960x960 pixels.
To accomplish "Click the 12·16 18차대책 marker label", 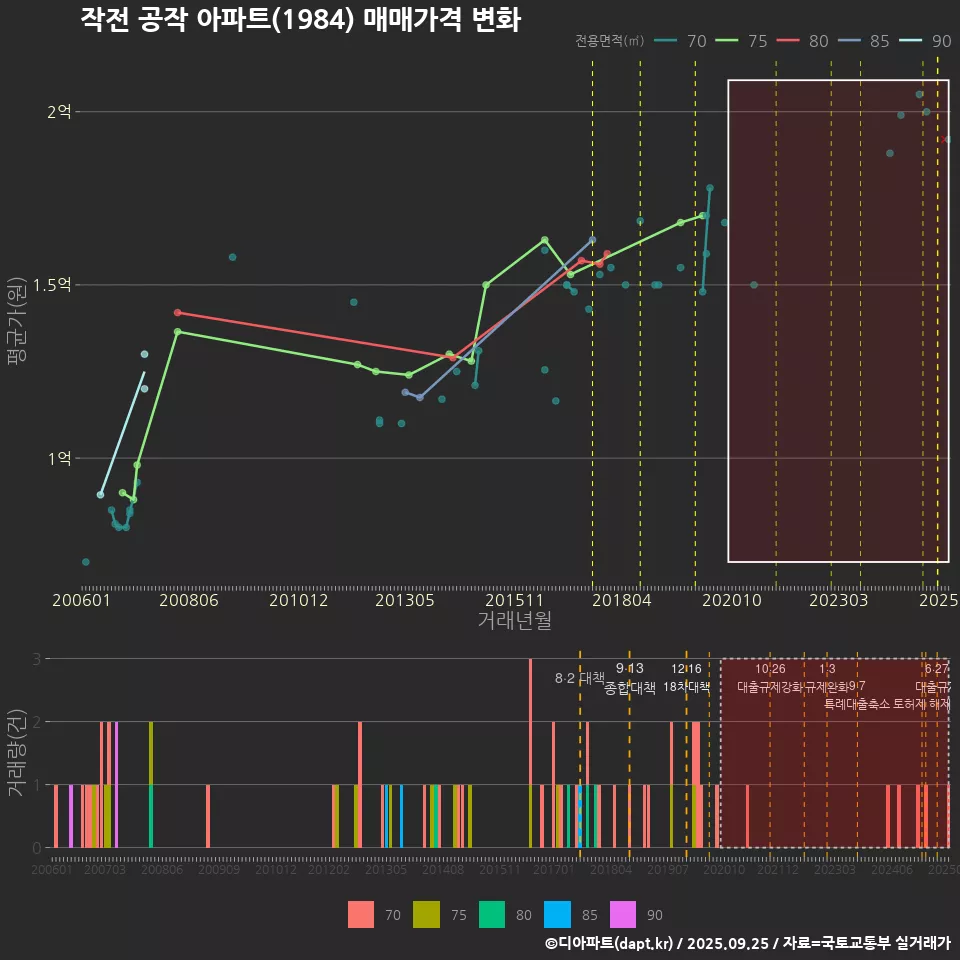I will 686,678.
